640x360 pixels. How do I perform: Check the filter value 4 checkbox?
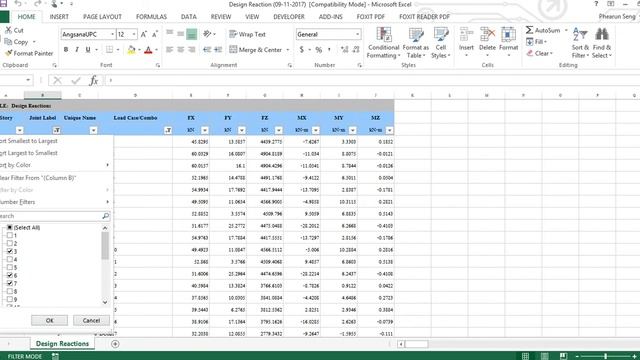9,259
